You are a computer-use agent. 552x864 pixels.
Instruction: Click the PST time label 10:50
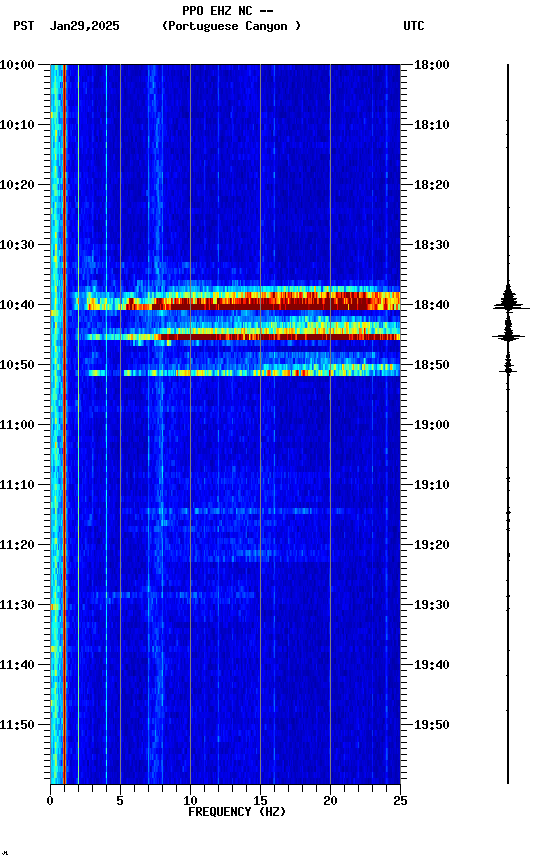17,365
